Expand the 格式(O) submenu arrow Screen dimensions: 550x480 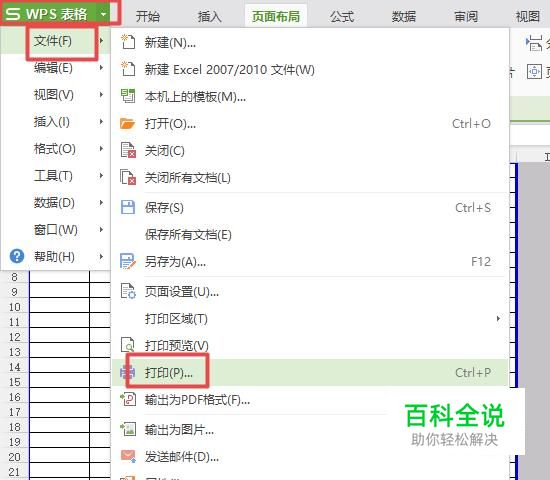pyautogui.click(x=101, y=148)
